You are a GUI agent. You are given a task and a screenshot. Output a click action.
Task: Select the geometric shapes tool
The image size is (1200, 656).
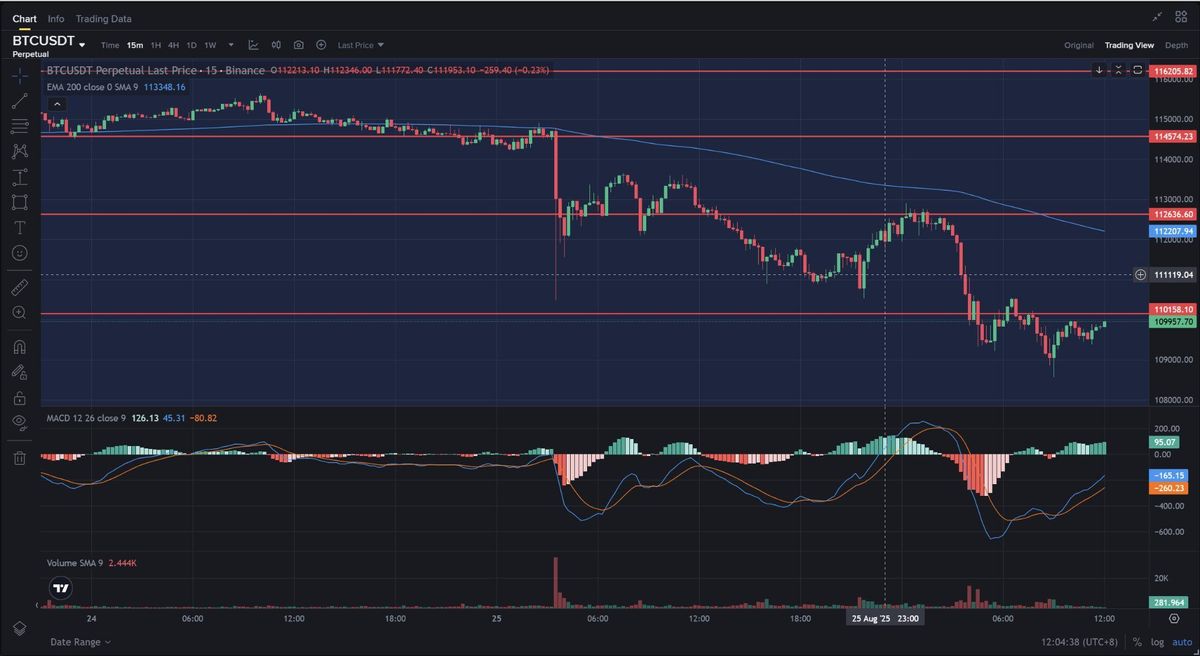click(19, 202)
